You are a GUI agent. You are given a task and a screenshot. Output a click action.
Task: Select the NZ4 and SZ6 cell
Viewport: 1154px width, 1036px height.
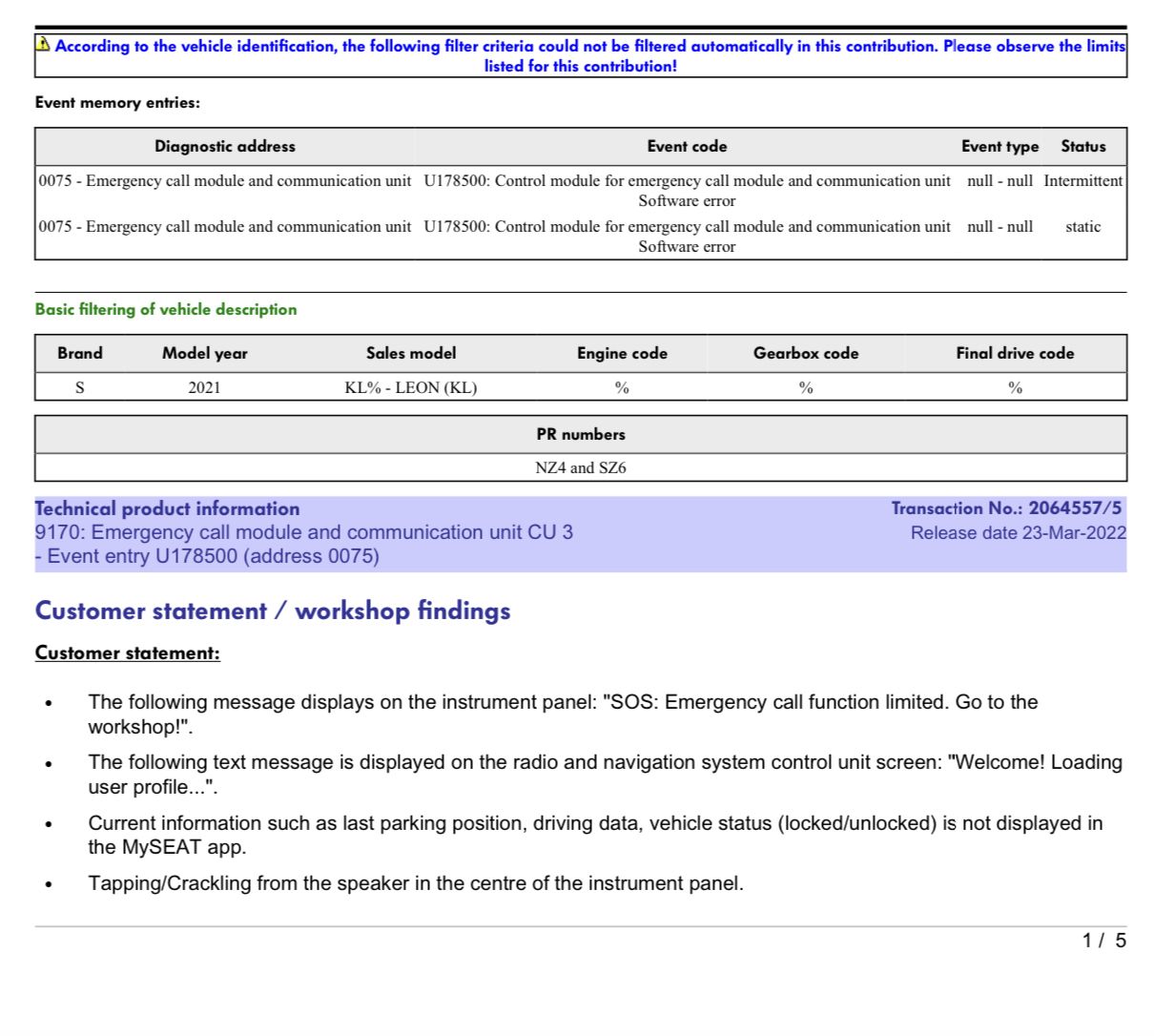[x=581, y=467]
